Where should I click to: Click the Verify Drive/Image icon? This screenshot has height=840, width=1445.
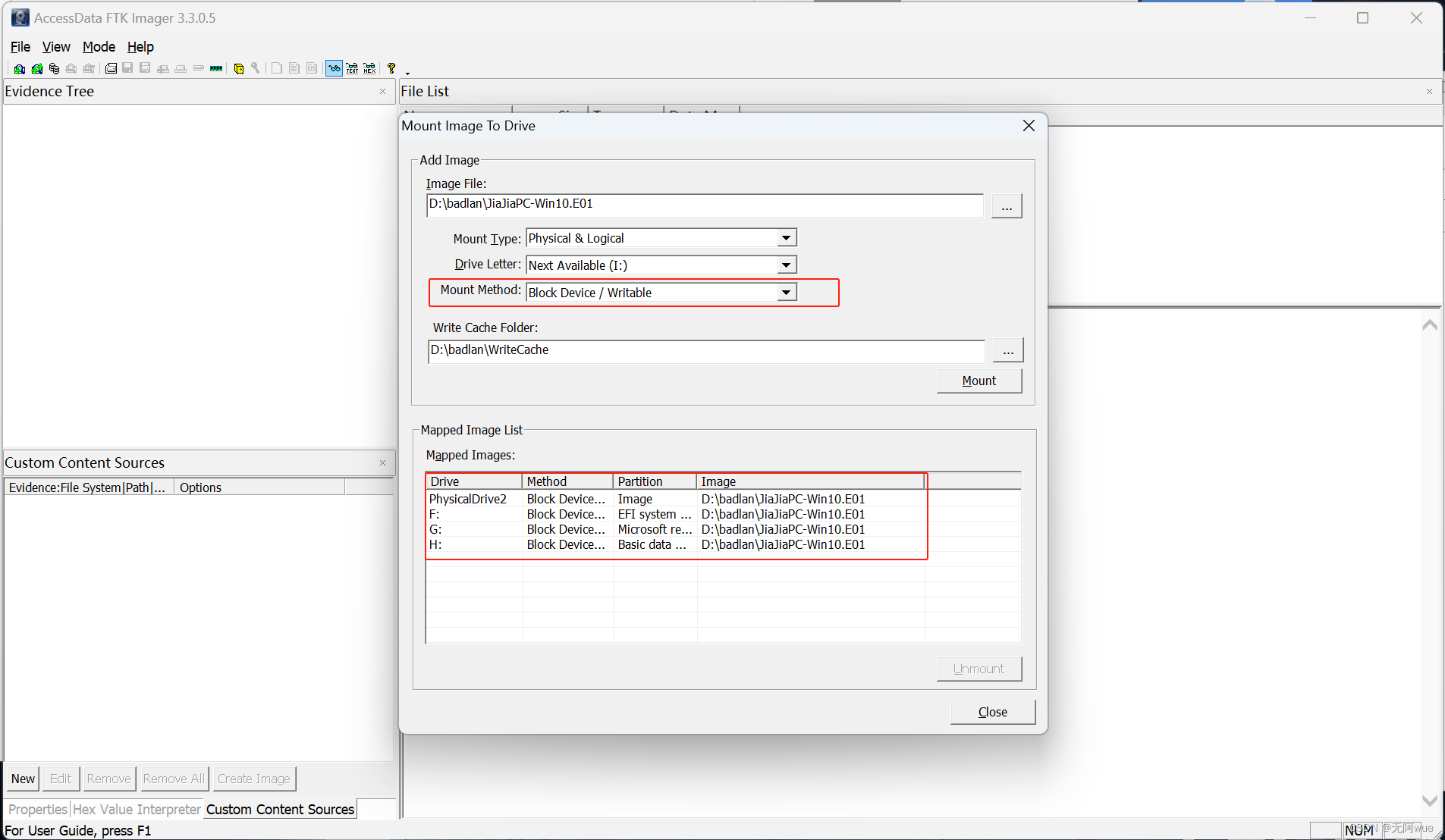[198, 68]
